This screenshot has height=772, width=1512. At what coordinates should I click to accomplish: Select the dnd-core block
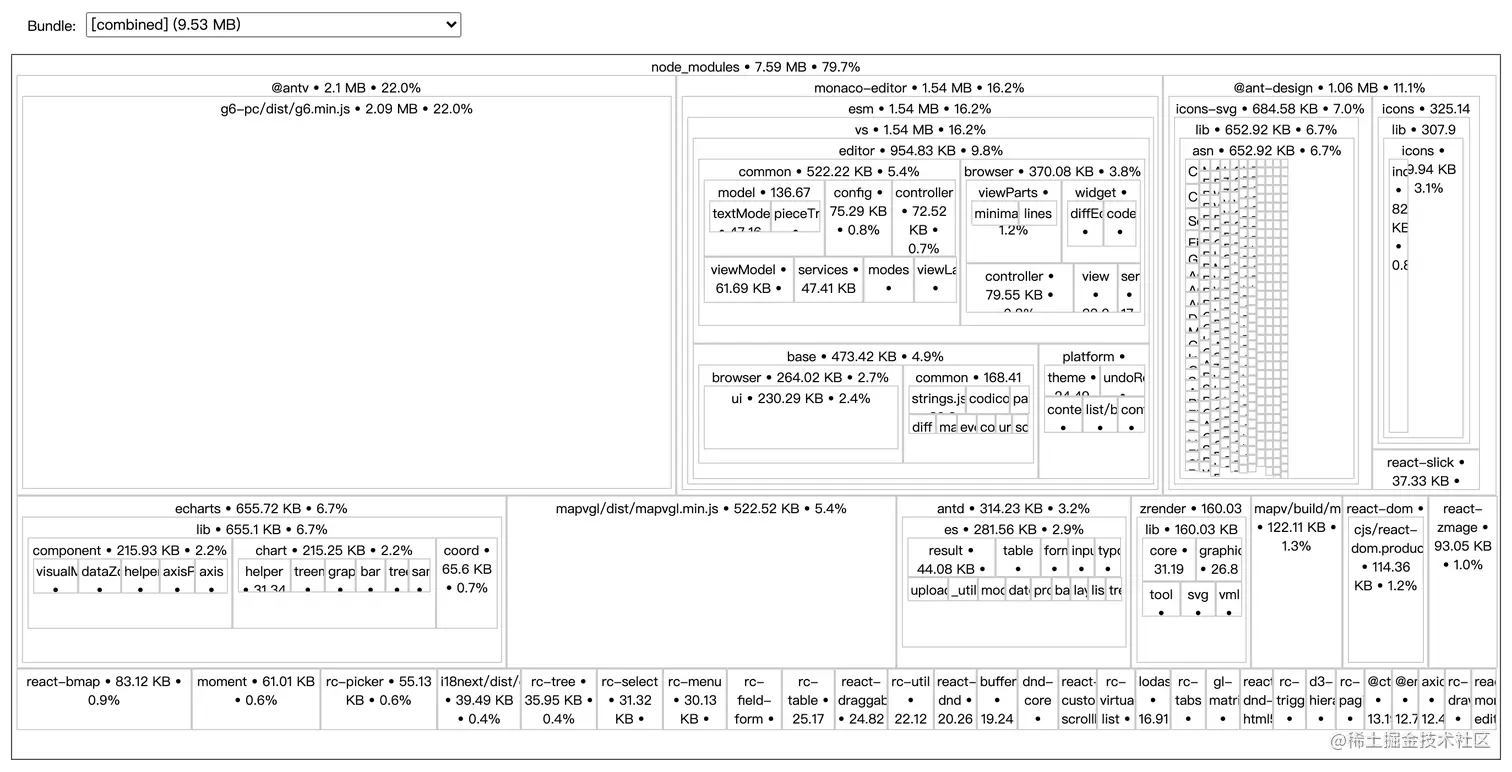pyautogui.click(x=1038, y=699)
